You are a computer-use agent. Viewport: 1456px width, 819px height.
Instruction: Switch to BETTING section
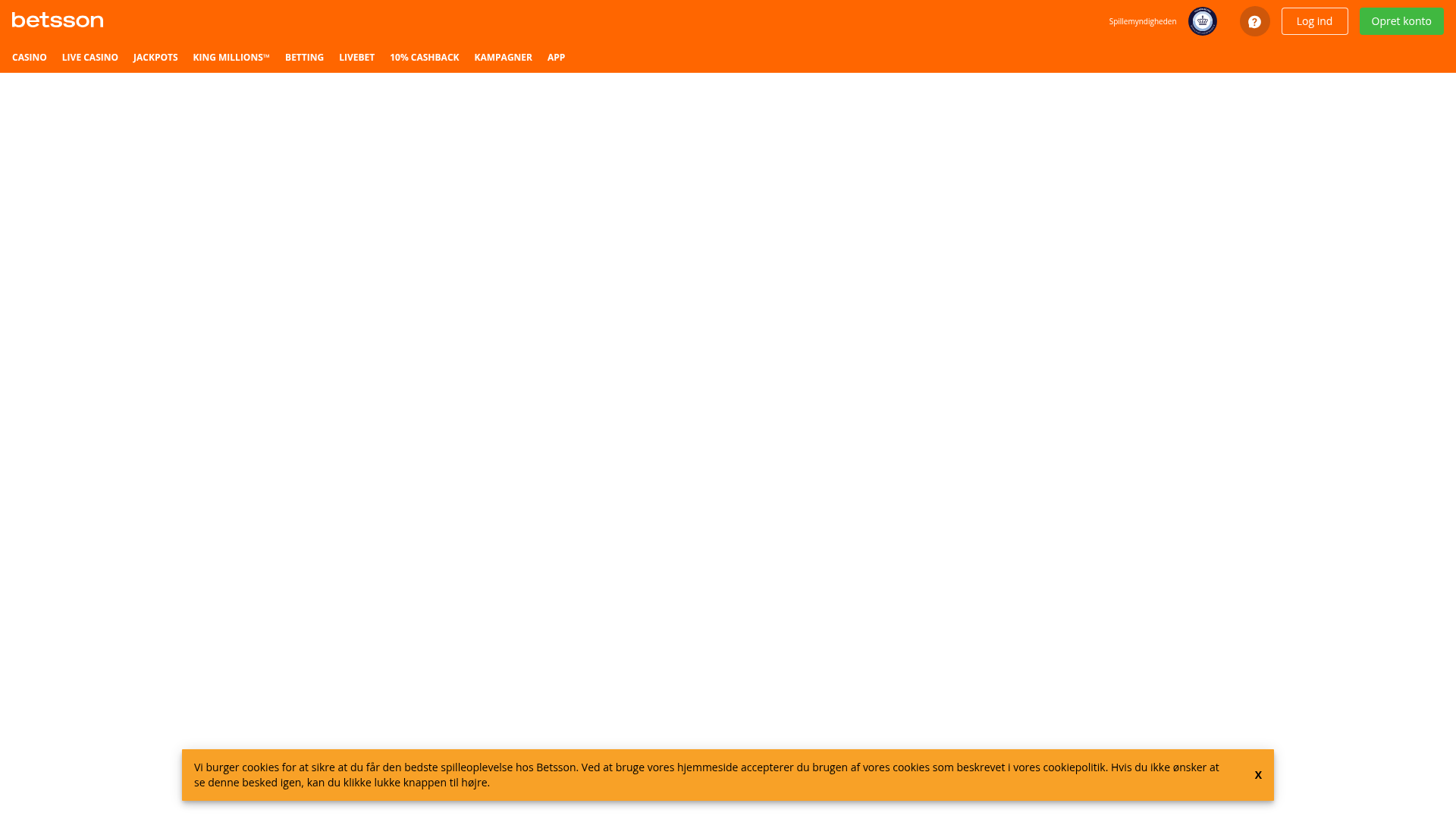tap(304, 58)
